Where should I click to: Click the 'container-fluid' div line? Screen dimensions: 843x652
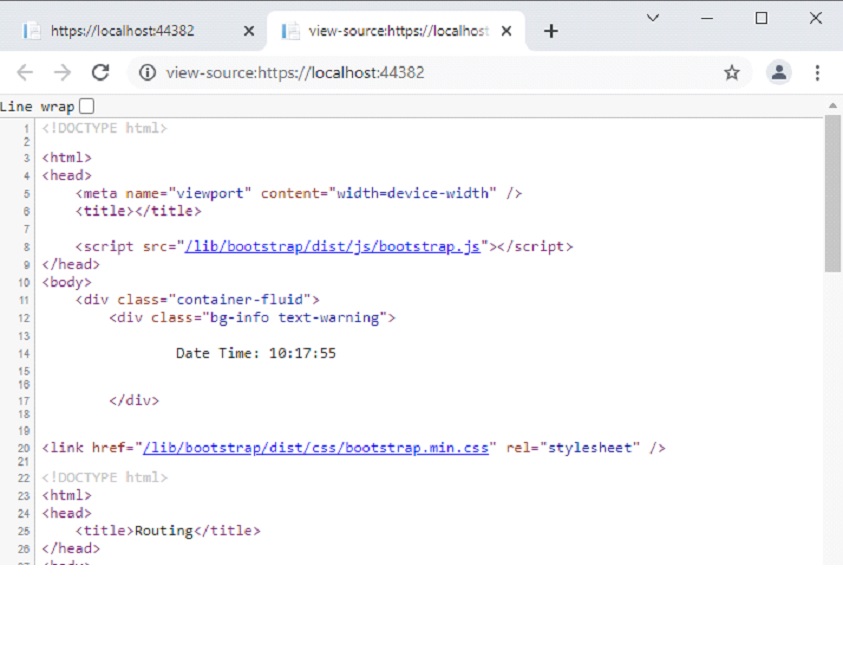[197, 299]
